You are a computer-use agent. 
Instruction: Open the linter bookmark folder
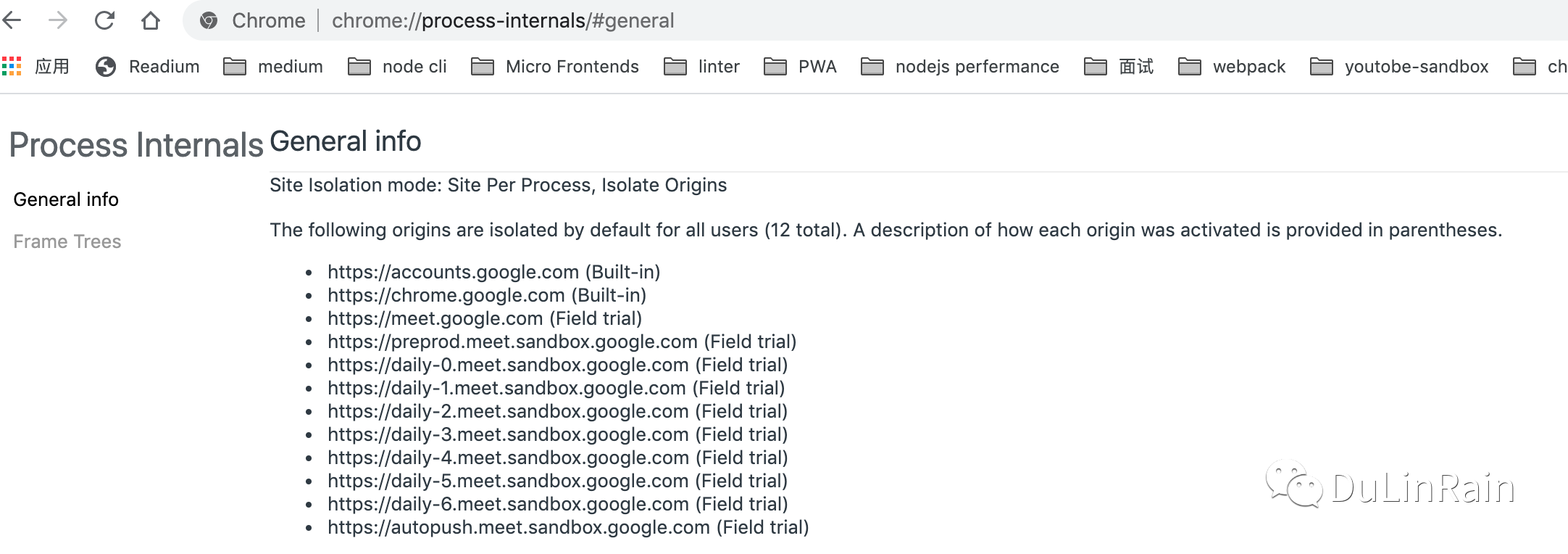[701, 67]
